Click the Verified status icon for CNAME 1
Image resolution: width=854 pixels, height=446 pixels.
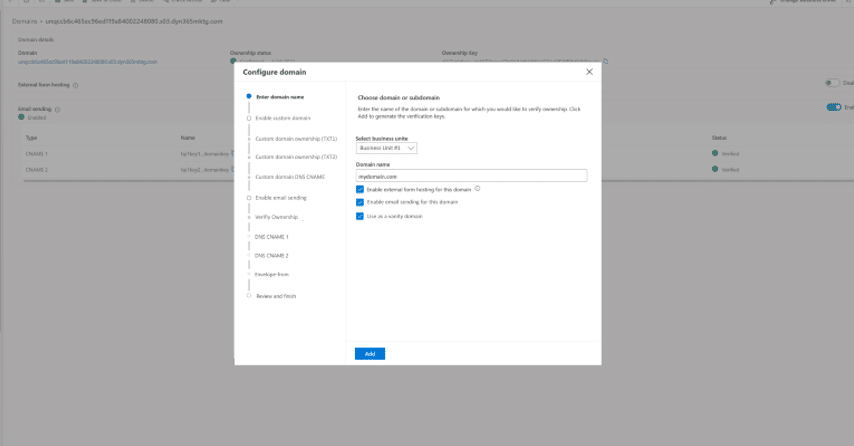(715, 153)
